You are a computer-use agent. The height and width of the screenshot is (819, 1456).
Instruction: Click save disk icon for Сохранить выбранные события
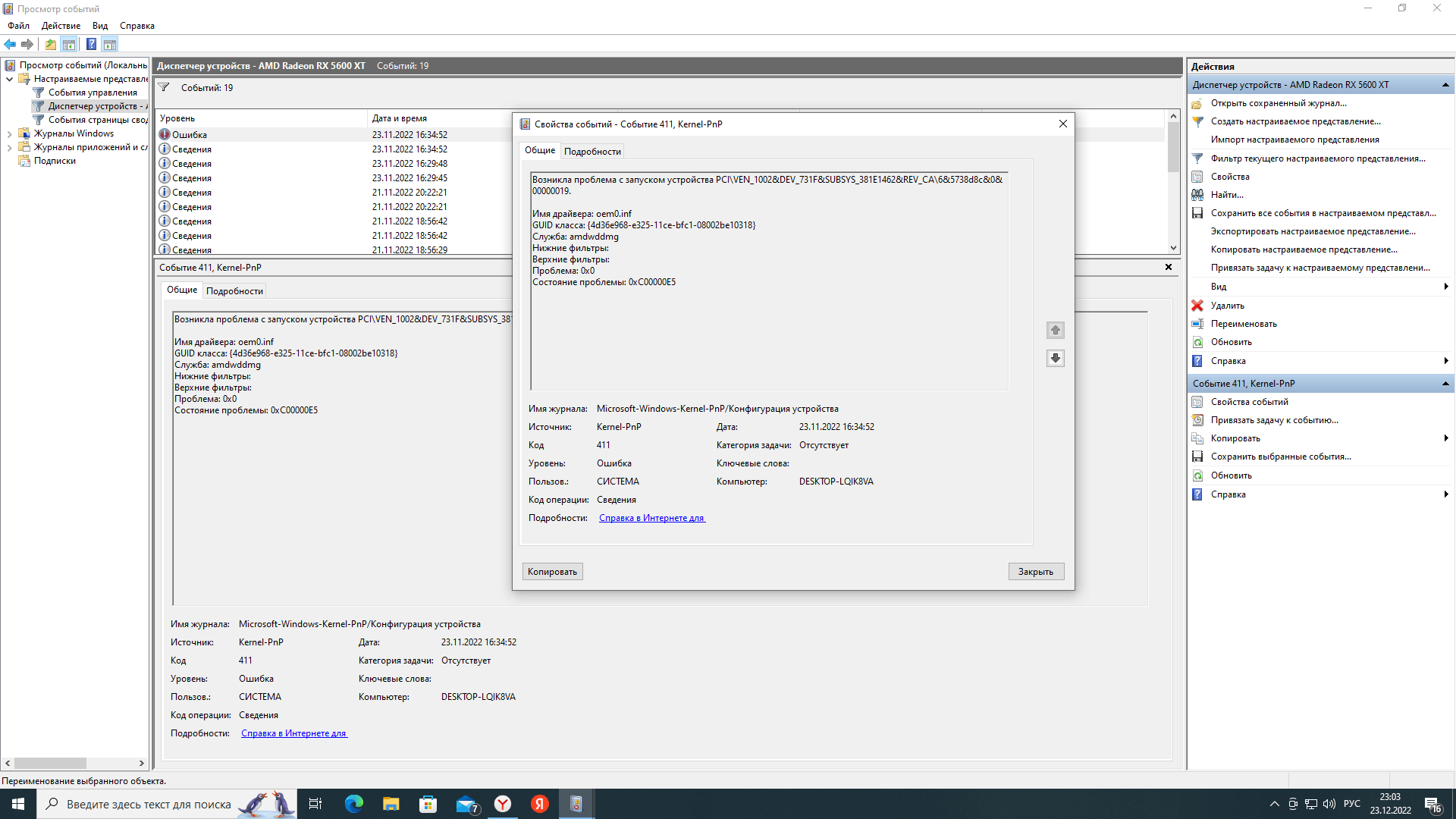[x=1197, y=457]
